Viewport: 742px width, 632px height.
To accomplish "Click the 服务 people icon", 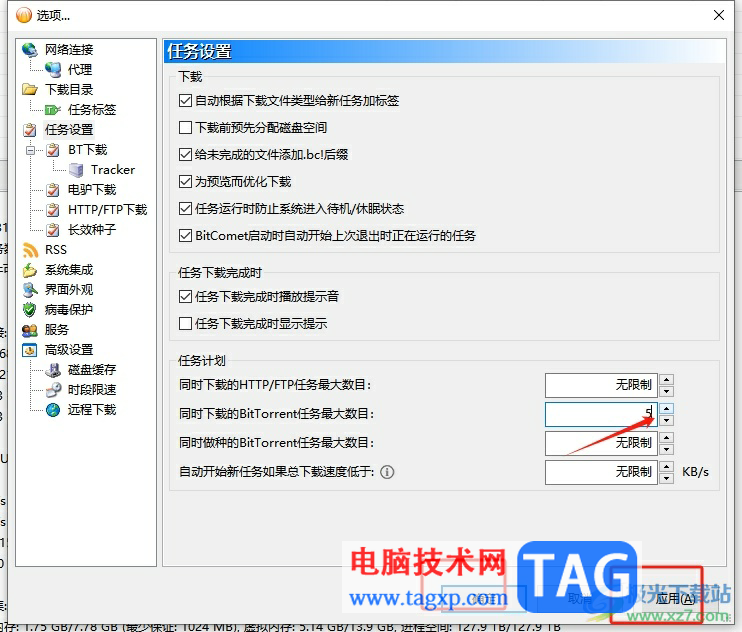I will tap(29, 330).
